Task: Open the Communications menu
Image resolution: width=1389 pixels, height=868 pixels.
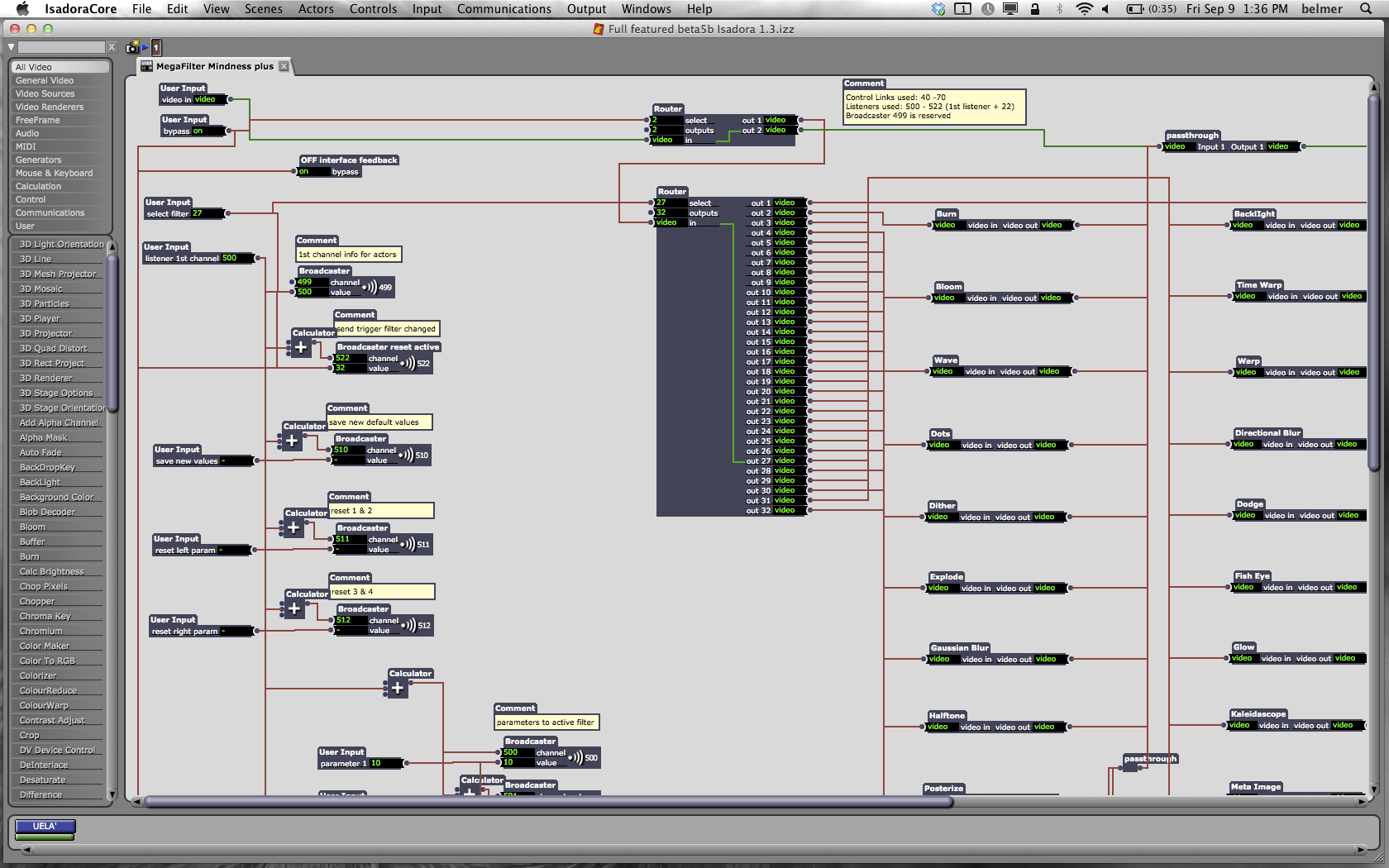Action: [504, 9]
